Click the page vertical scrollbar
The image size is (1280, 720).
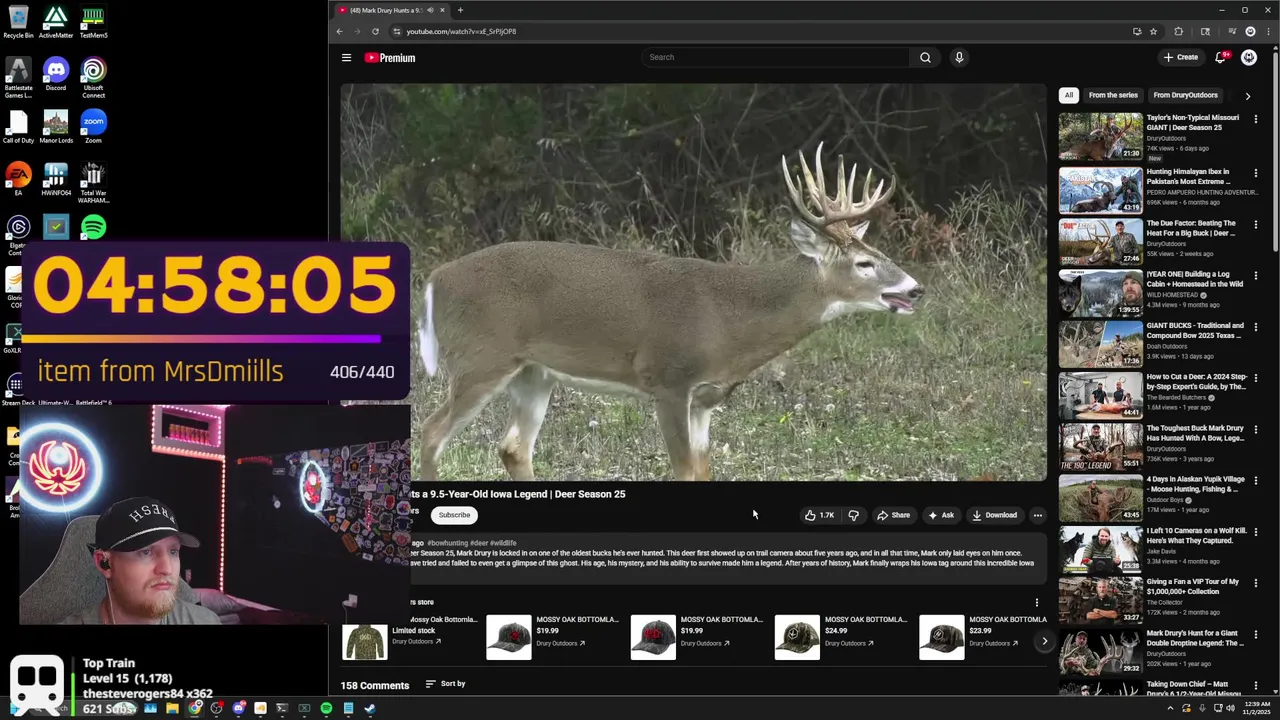(x=1275, y=150)
